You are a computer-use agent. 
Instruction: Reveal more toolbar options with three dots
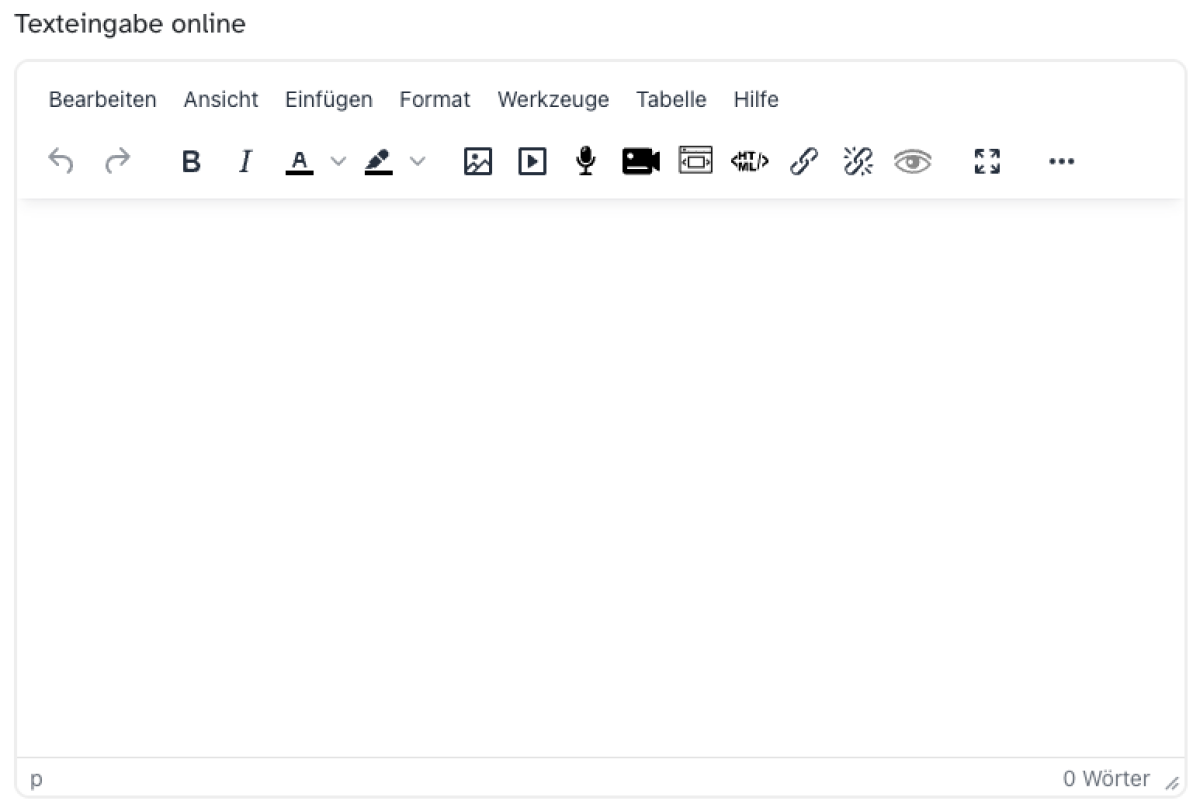[1061, 161]
